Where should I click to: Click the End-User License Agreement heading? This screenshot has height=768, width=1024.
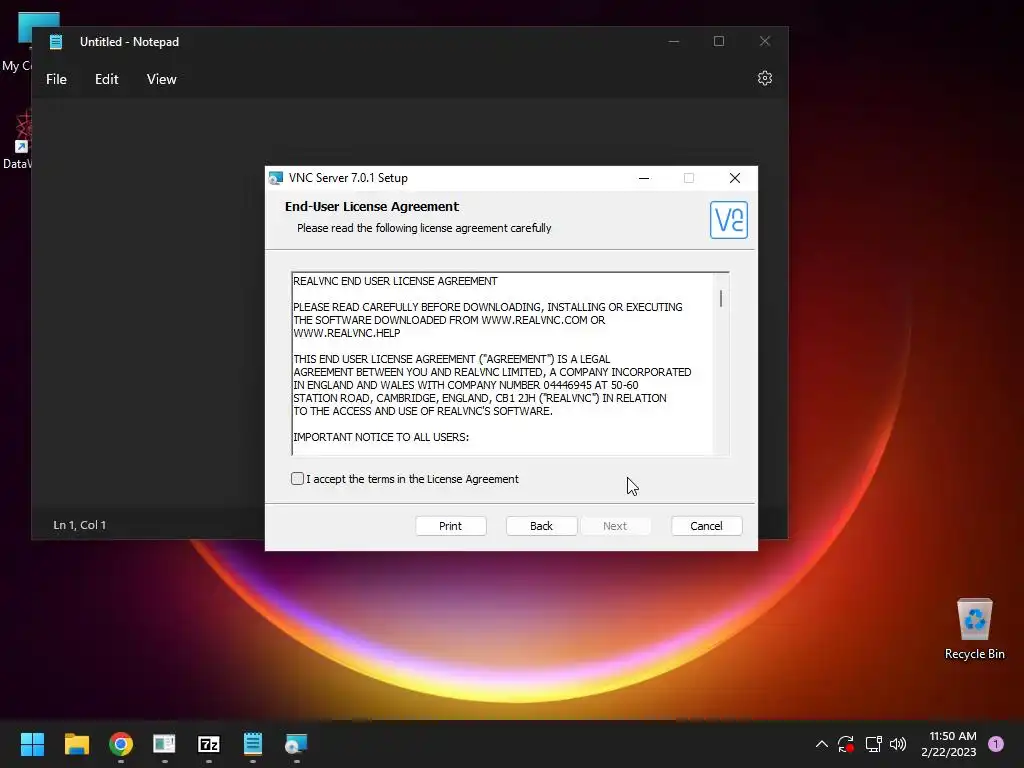(x=372, y=206)
